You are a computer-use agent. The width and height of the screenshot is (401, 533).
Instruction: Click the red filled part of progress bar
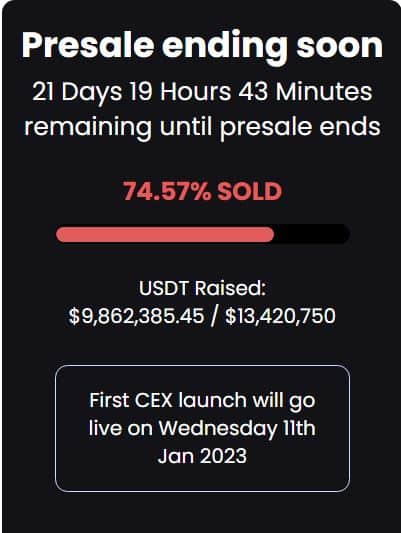tap(165, 234)
